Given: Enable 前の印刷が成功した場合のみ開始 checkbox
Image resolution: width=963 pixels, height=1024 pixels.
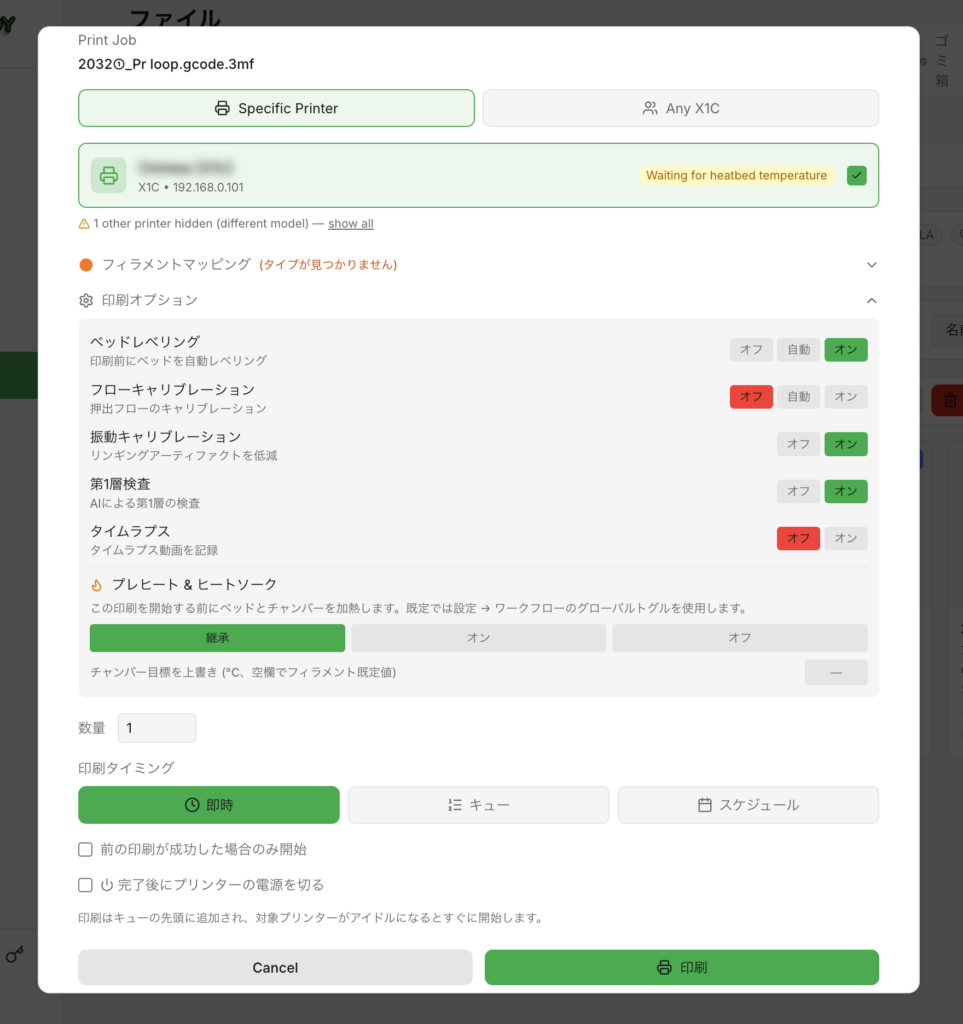Looking at the screenshot, I should (x=86, y=849).
